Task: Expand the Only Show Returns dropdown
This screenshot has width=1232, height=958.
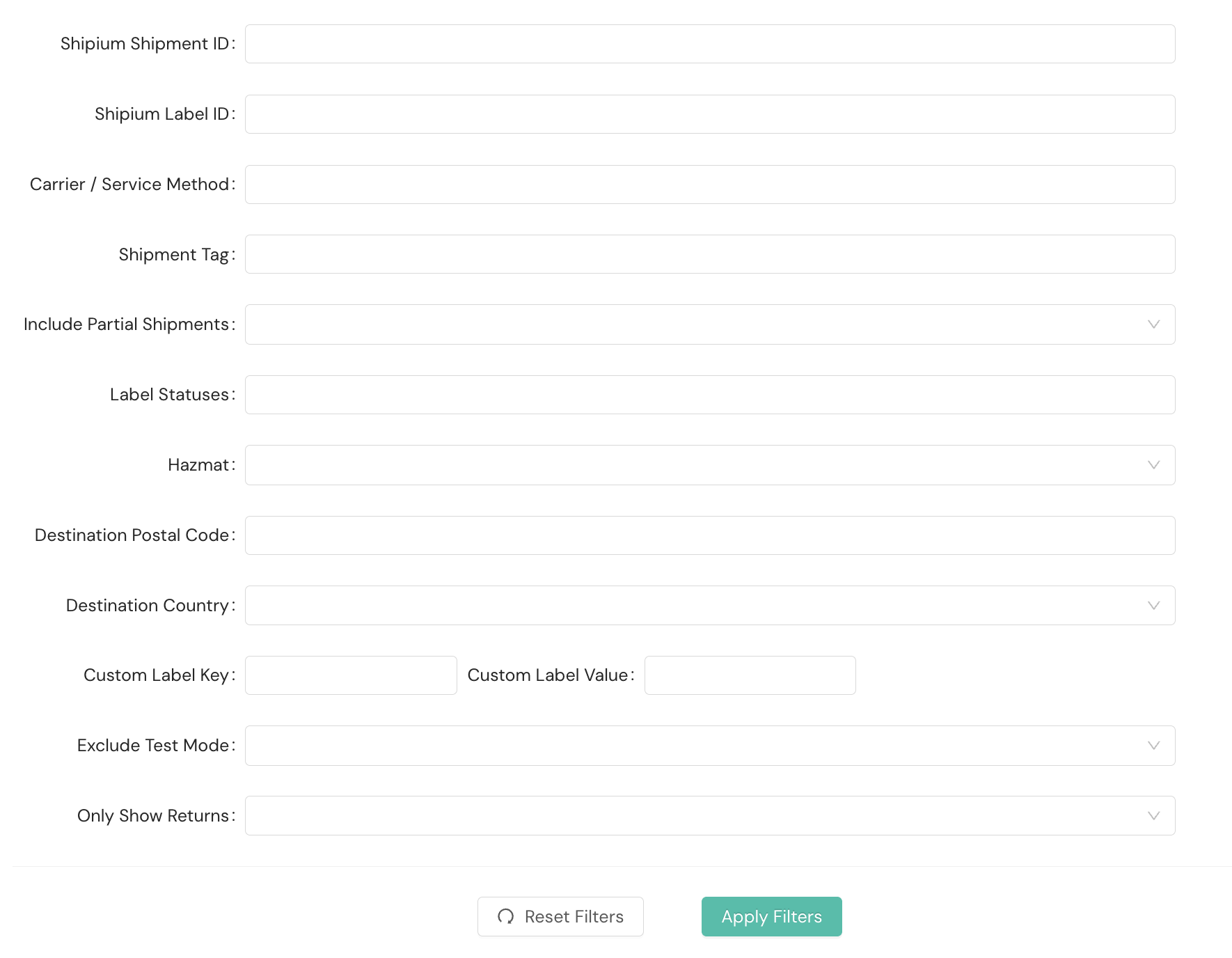Action: [710, 816]
